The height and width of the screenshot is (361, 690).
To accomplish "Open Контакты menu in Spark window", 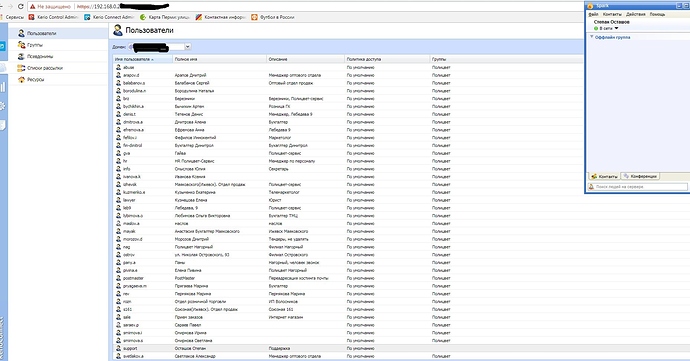I will click(612, 14).
